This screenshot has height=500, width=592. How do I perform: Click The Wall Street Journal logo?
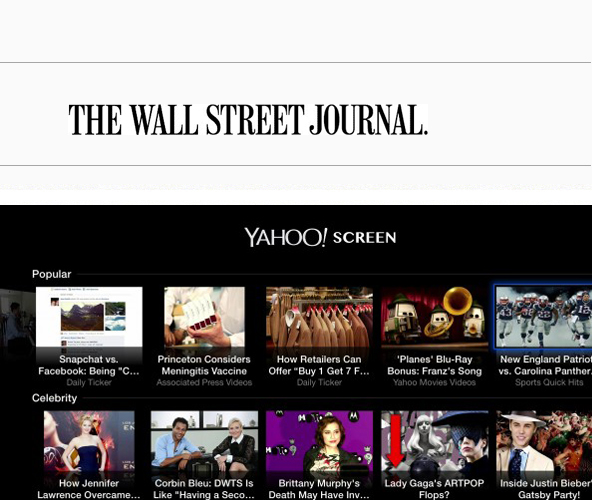click(x=248, y=120)
